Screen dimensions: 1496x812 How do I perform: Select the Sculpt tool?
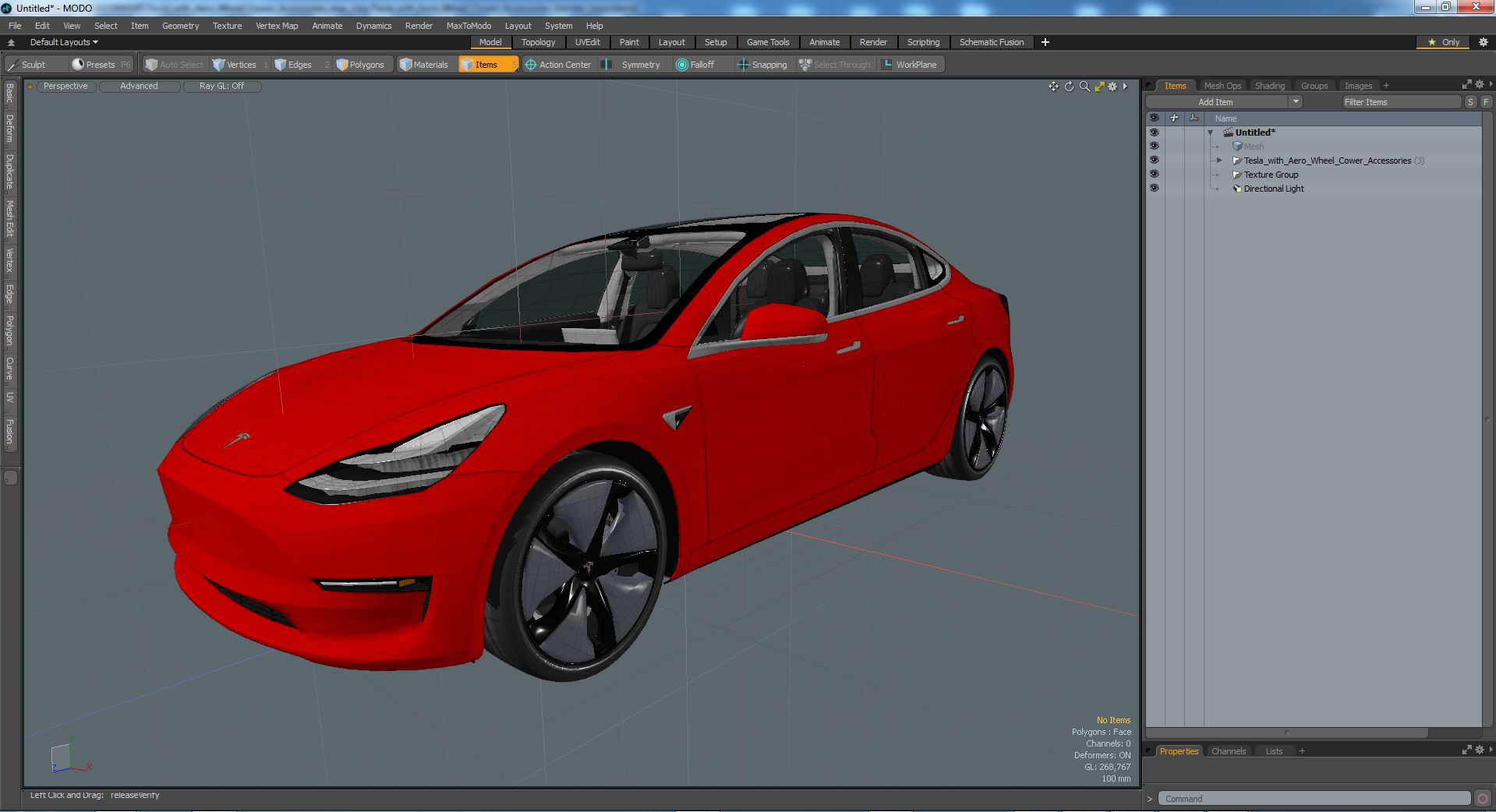click(27, 65)
